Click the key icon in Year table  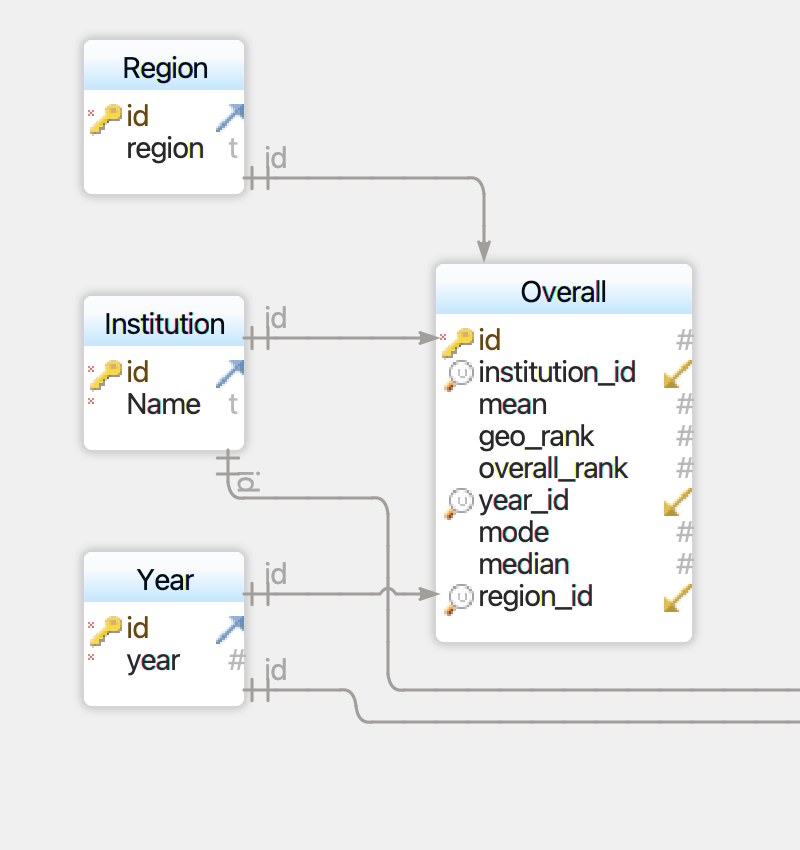pos(106,629)
